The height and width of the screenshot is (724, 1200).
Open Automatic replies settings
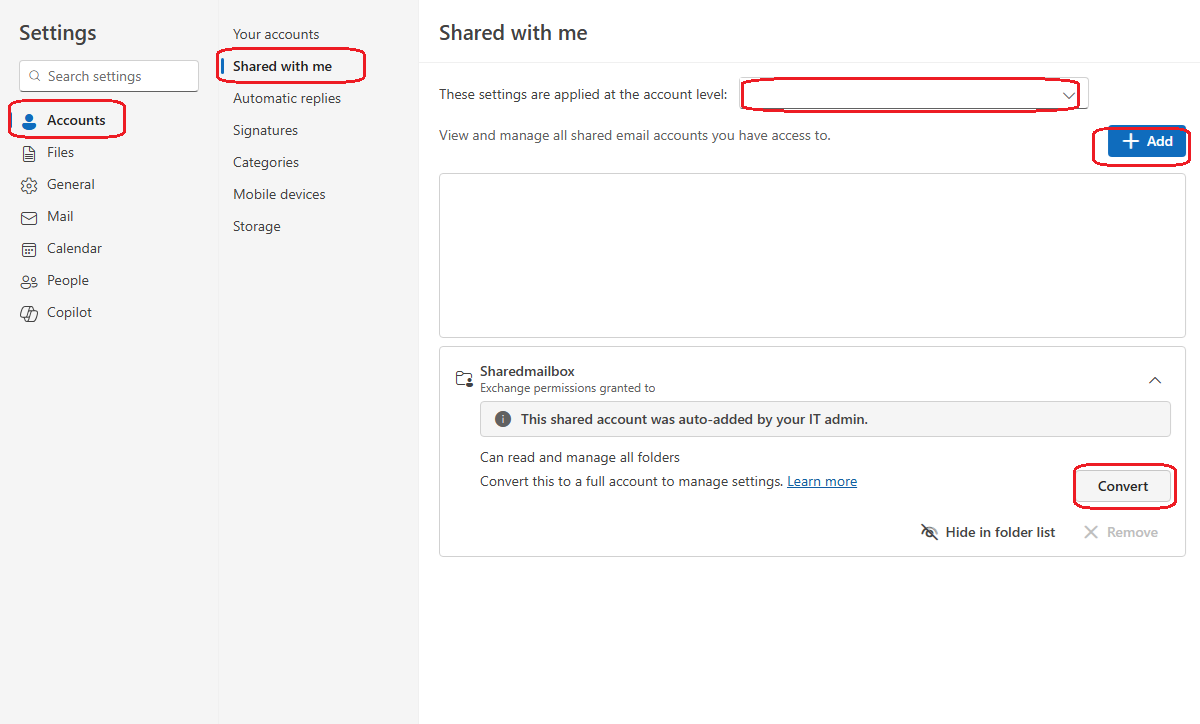pyautogui.click(x=287, y=98)
